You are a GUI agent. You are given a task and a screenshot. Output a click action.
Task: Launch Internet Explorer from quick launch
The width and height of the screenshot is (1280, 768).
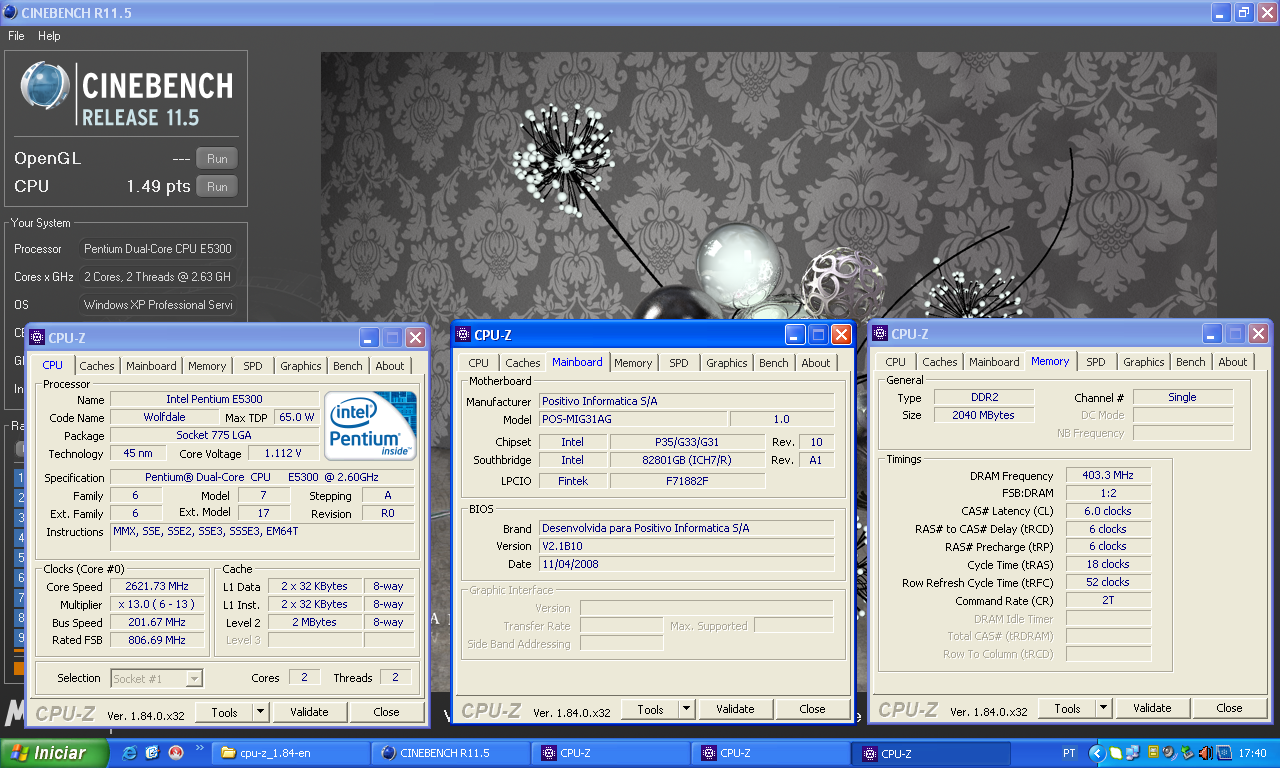130,753
